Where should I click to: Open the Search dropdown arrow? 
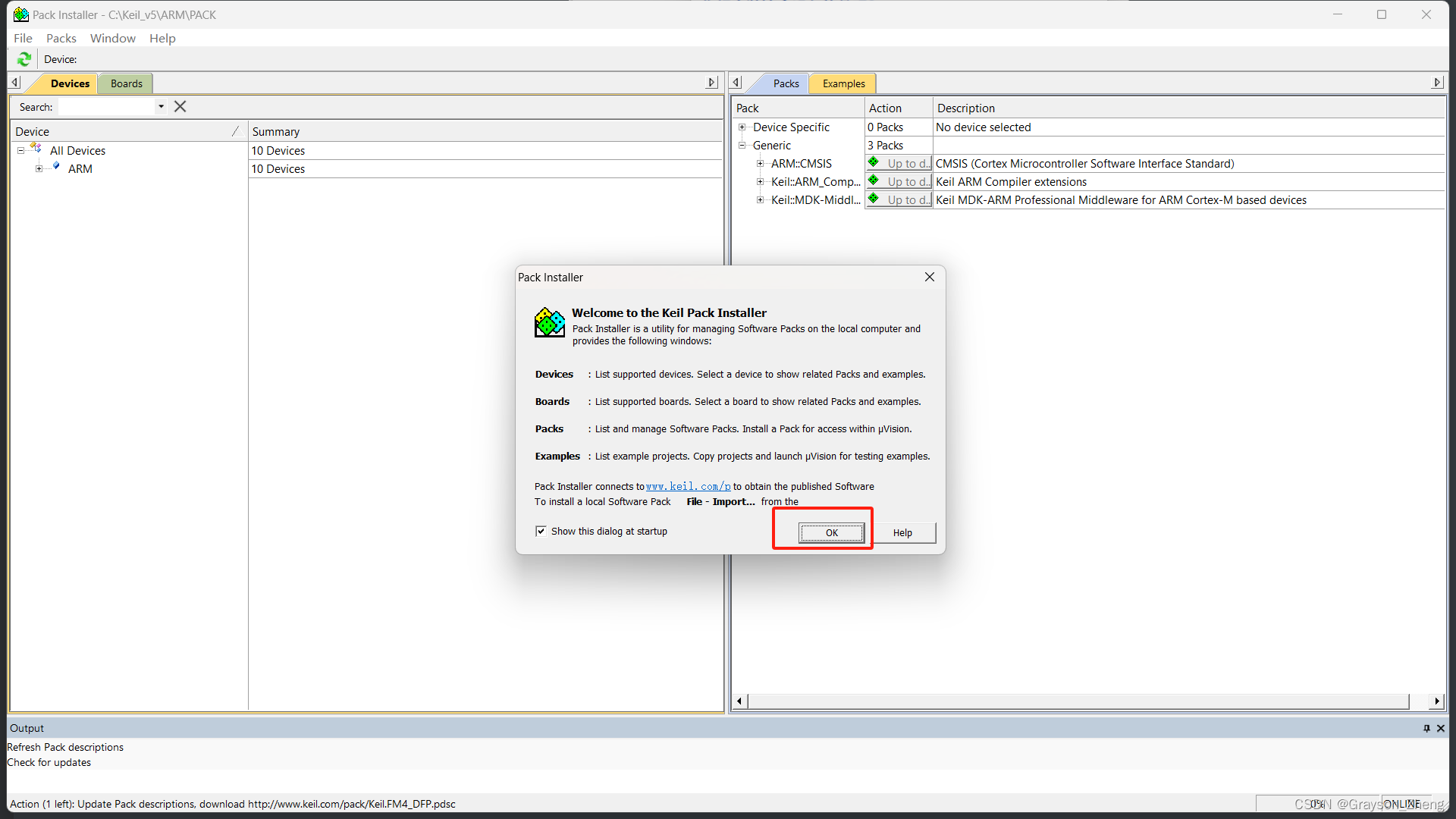pyautogui.click(x=161, y=107)
